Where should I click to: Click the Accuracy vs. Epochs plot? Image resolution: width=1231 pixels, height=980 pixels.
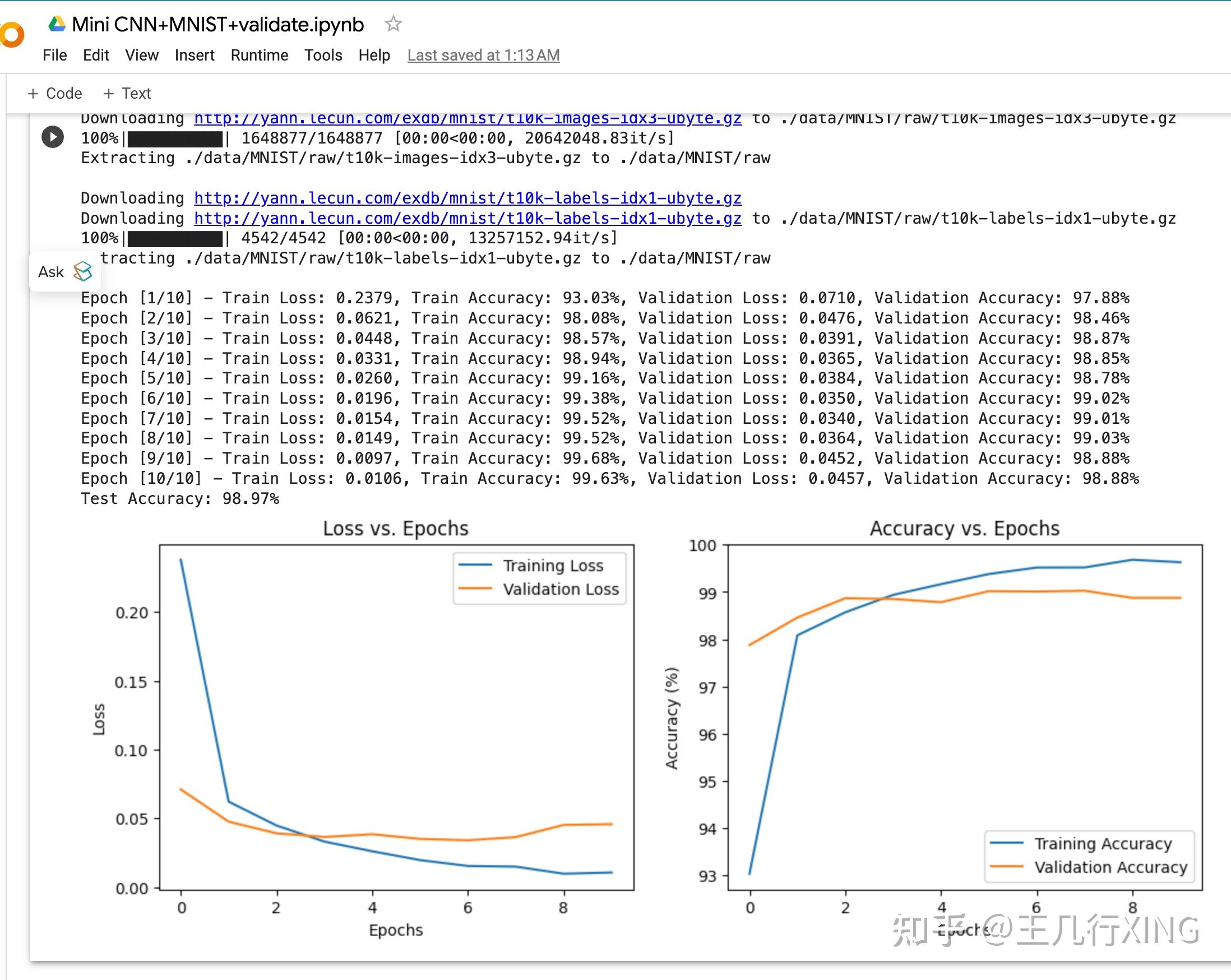(x=964, y=716)
